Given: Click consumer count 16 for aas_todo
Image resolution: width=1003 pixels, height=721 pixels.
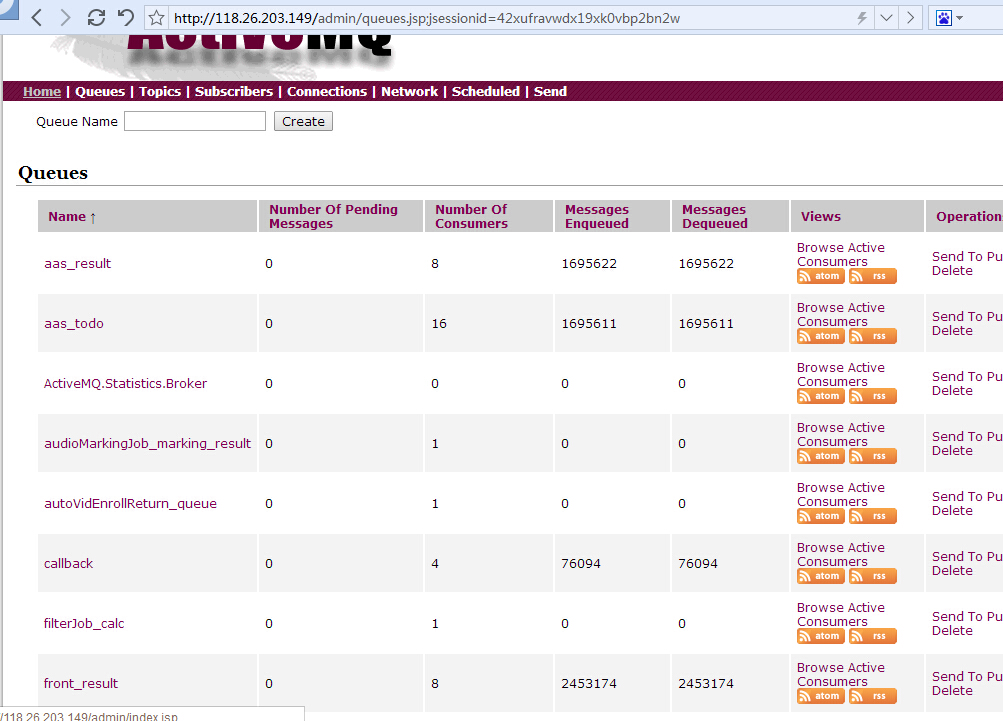Looking at the screenshot, I should [439, 324].
